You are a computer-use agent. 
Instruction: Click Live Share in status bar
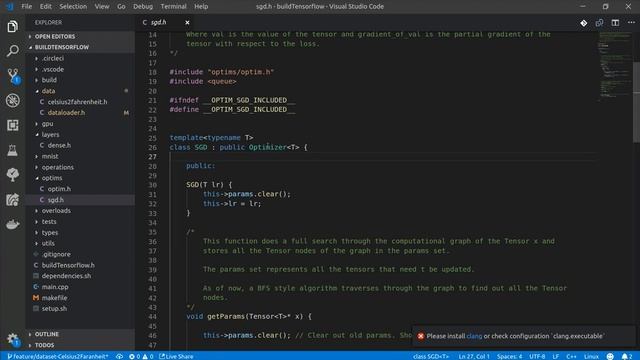pyautogui.click(x=176, y=356)
